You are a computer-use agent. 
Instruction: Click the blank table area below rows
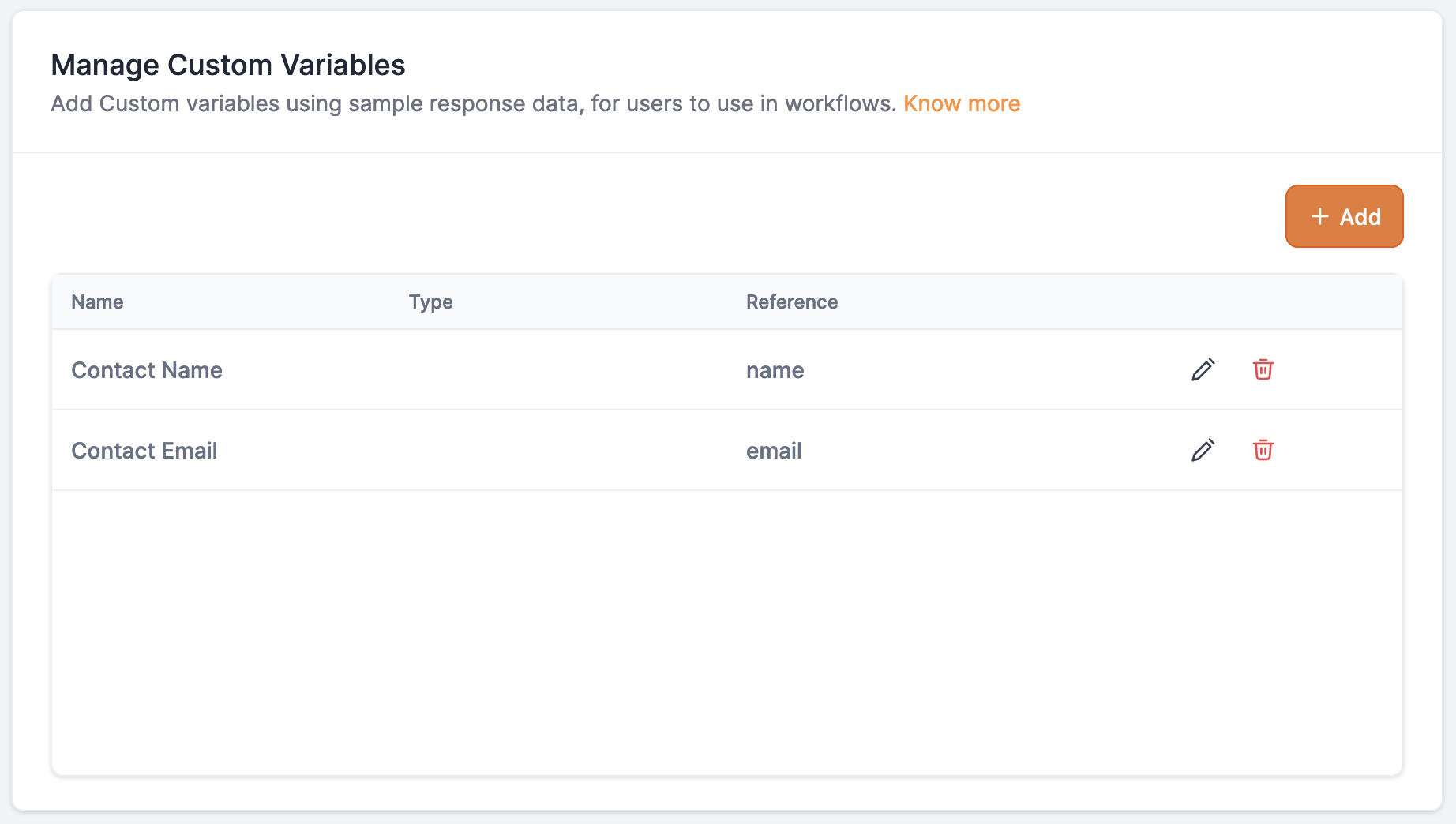click(726, 631)
